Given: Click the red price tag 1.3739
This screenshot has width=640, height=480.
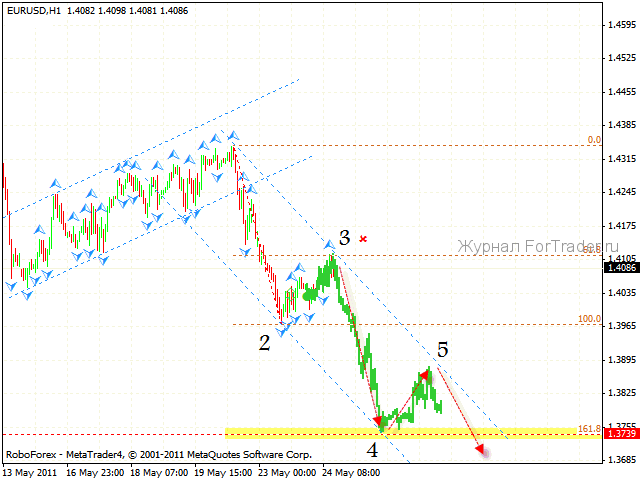Looking at the screenshot, I should tap(621, 435).
